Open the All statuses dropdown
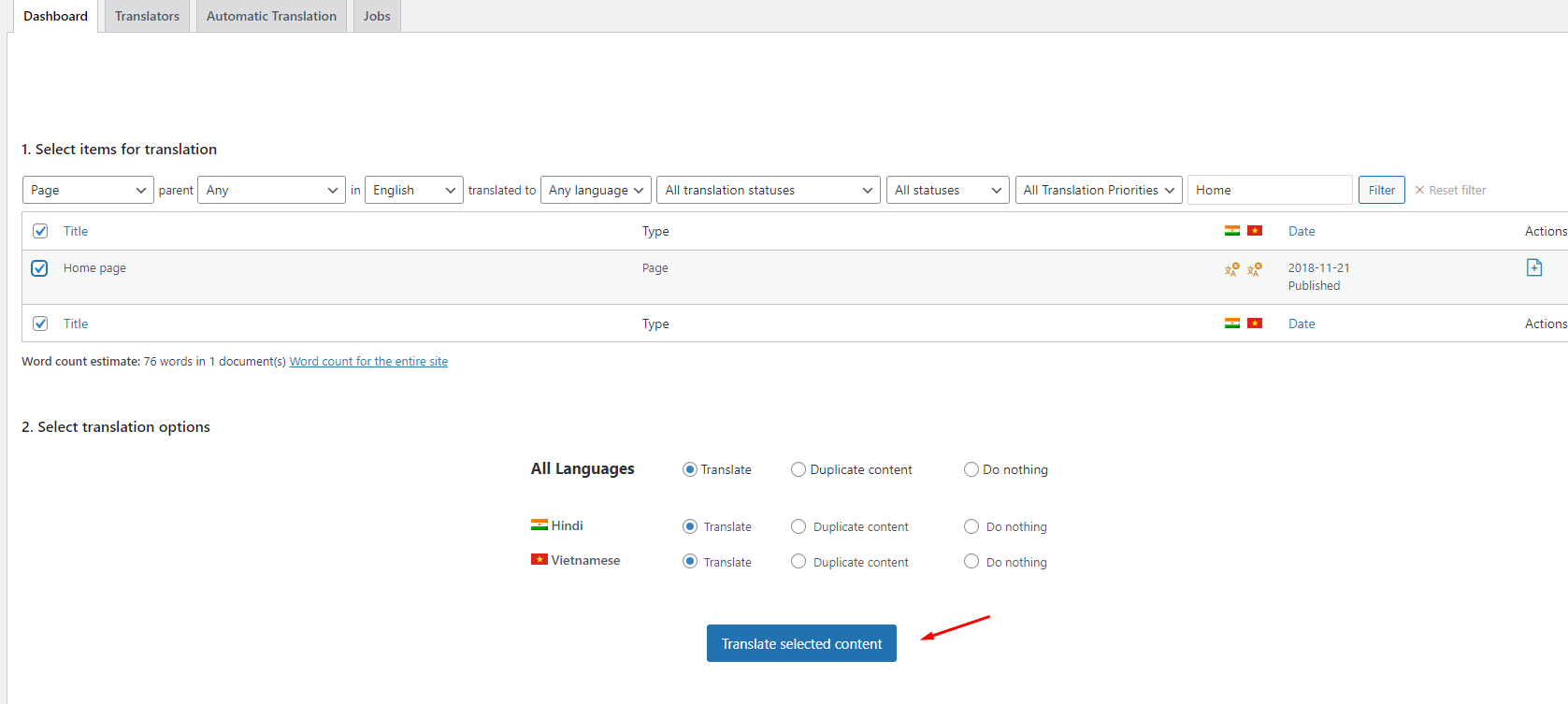This screenshot has width=1568, height=704. tap(948, 190)
